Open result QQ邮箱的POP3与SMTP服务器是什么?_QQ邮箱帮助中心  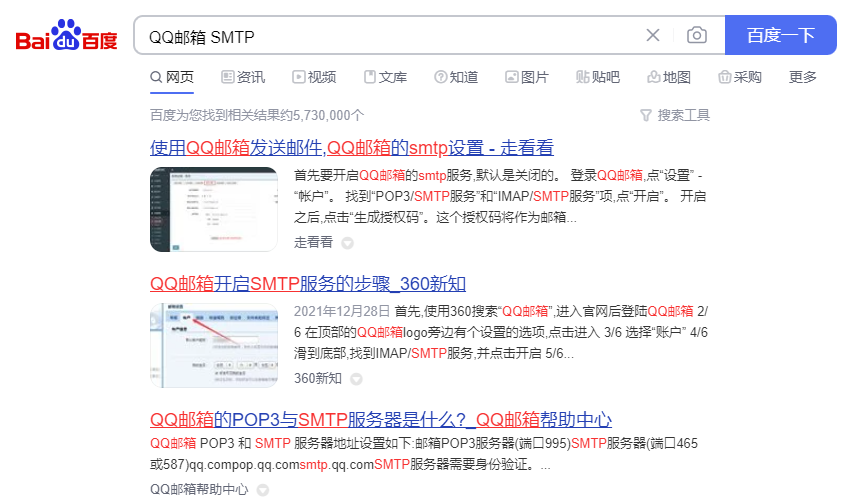point(381,419)
